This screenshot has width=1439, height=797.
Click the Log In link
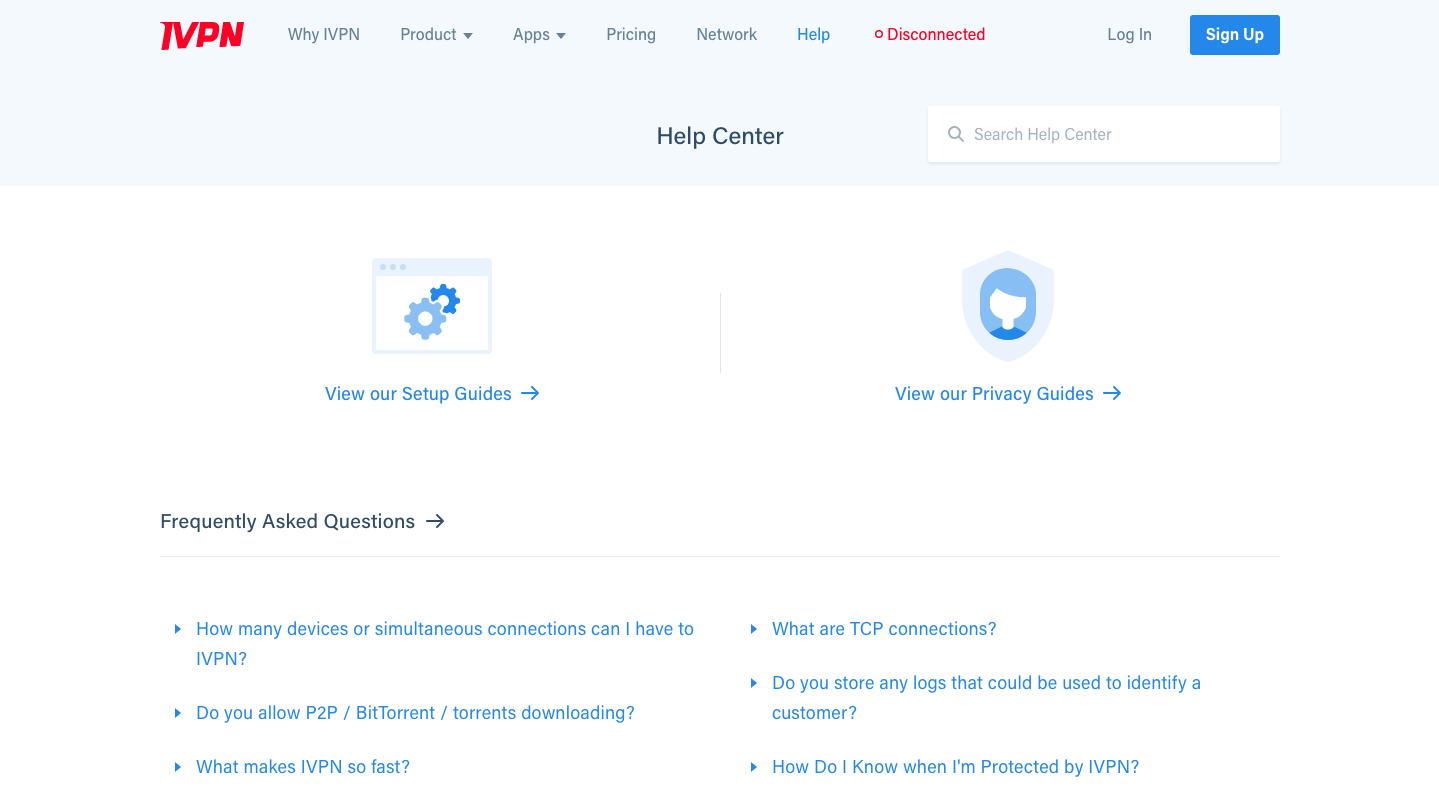click(1129, 34)
